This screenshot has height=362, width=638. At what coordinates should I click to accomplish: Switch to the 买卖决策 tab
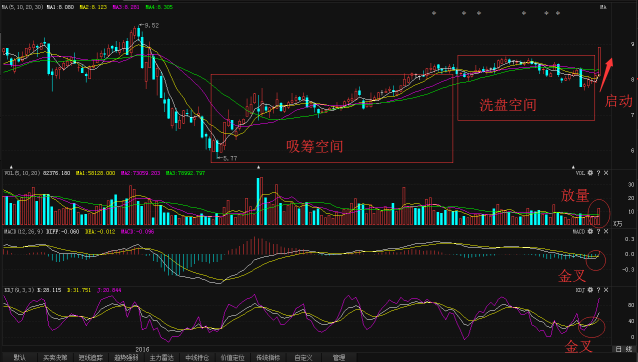pyautogui.click(x=55, y=358)
